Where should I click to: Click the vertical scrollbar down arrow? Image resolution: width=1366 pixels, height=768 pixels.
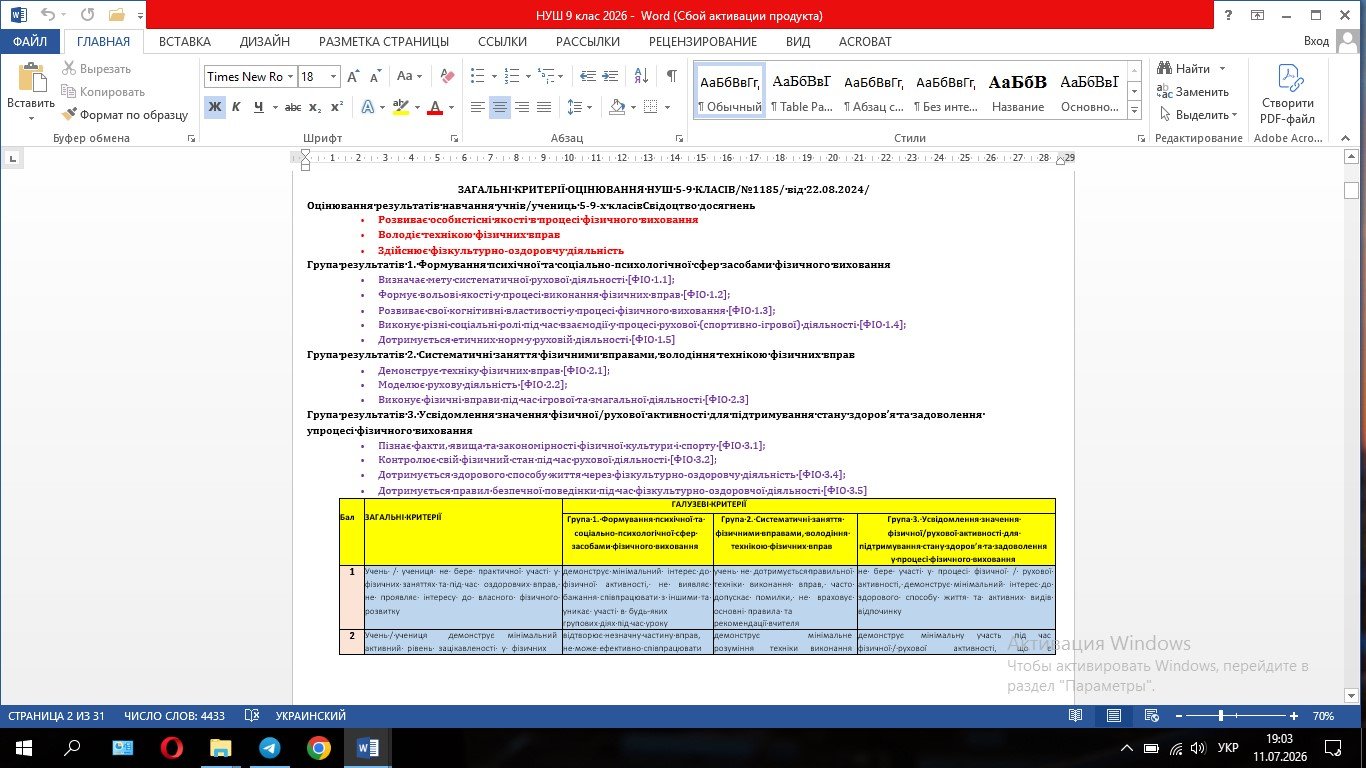tap(1352, 694)
